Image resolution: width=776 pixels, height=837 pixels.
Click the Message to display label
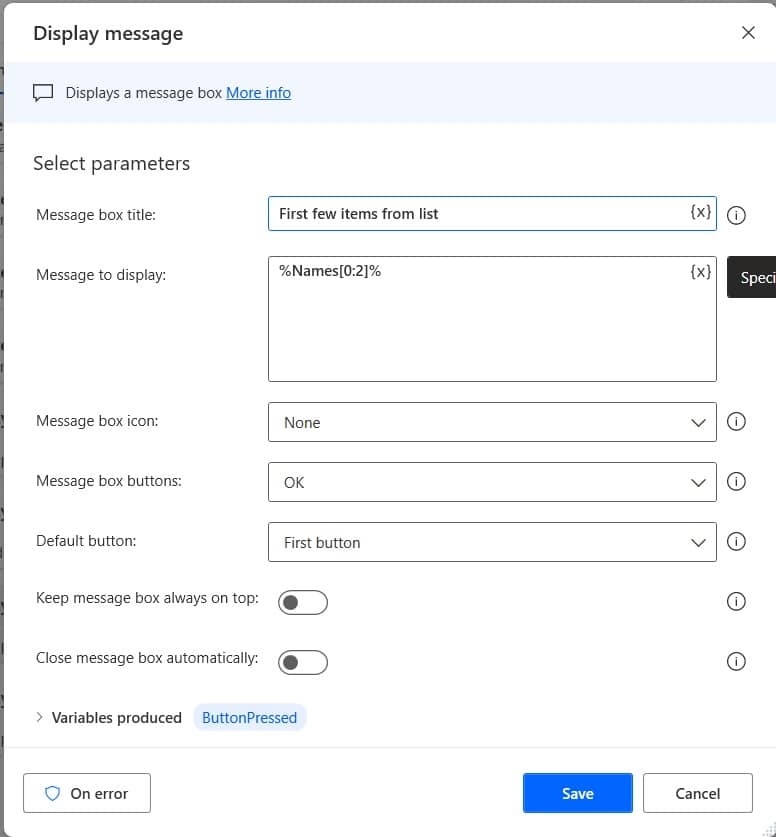101,275
